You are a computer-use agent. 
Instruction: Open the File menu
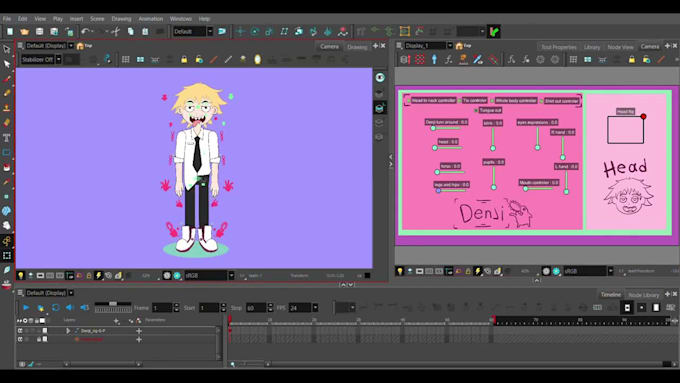(x=7, y=19)
